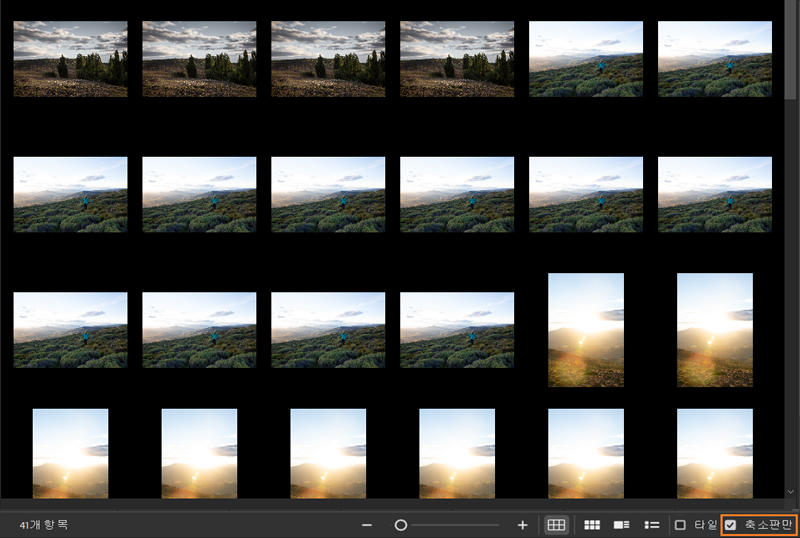Select the last portrait thumbnail in third row
The image size is (800, 538).
[715, 330]
